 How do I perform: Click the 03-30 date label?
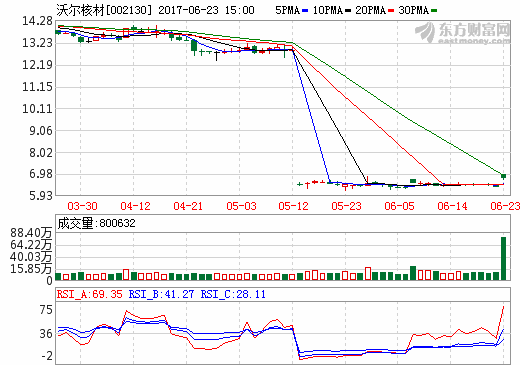(x=82, y=206)
